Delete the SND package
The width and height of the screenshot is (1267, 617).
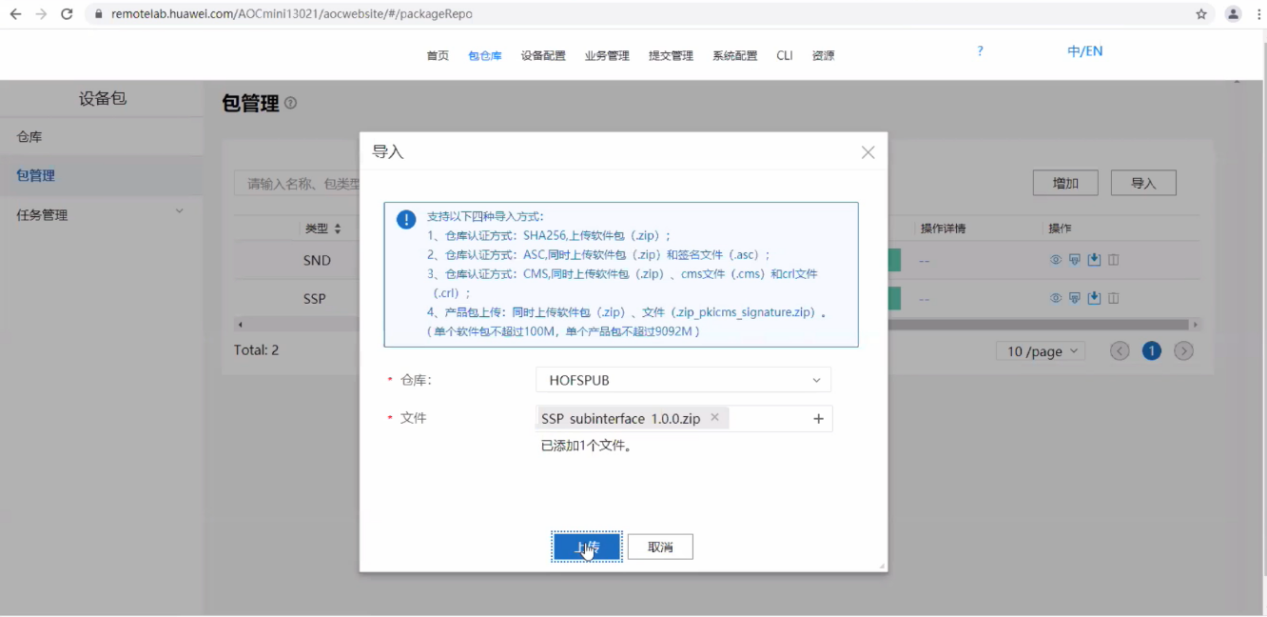[1113, 260]
